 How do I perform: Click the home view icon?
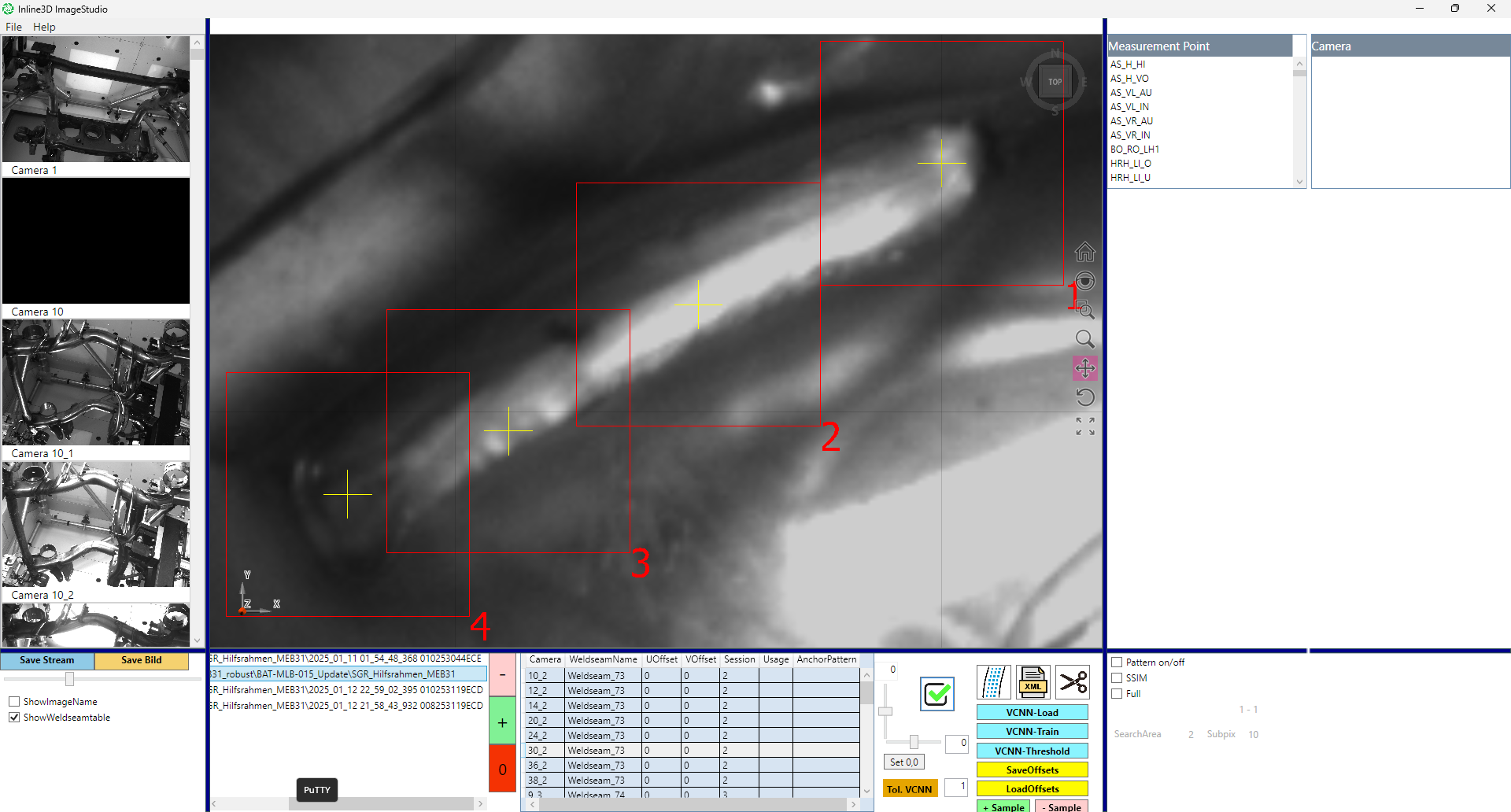pos(1085,252)
